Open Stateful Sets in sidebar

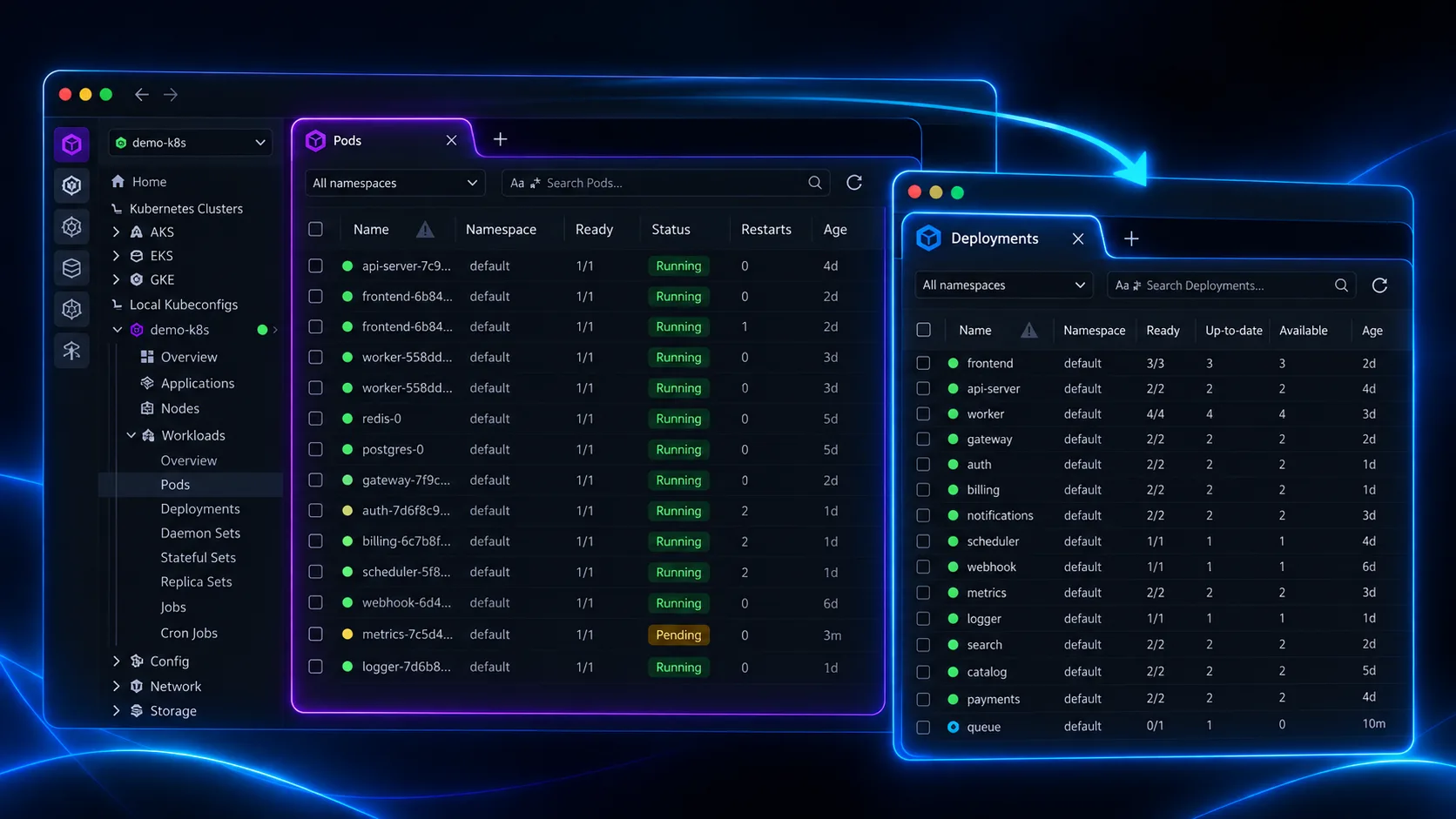[198, 558]
